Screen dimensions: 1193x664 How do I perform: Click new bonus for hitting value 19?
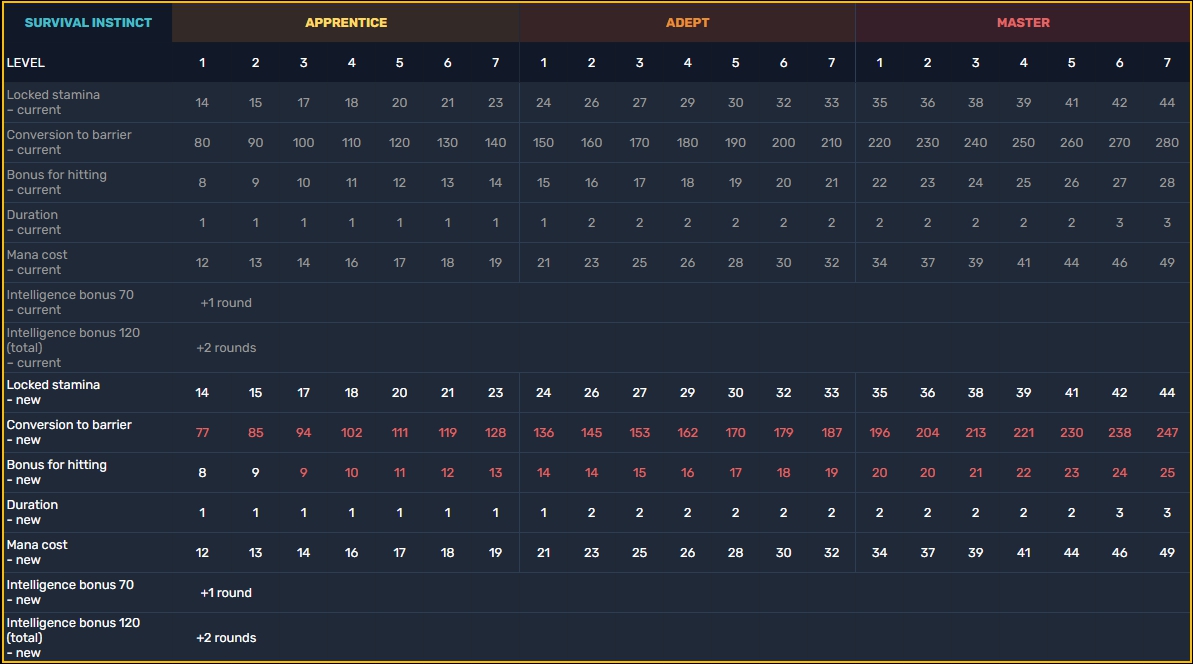pyautogui.click(x=832, y=473)
